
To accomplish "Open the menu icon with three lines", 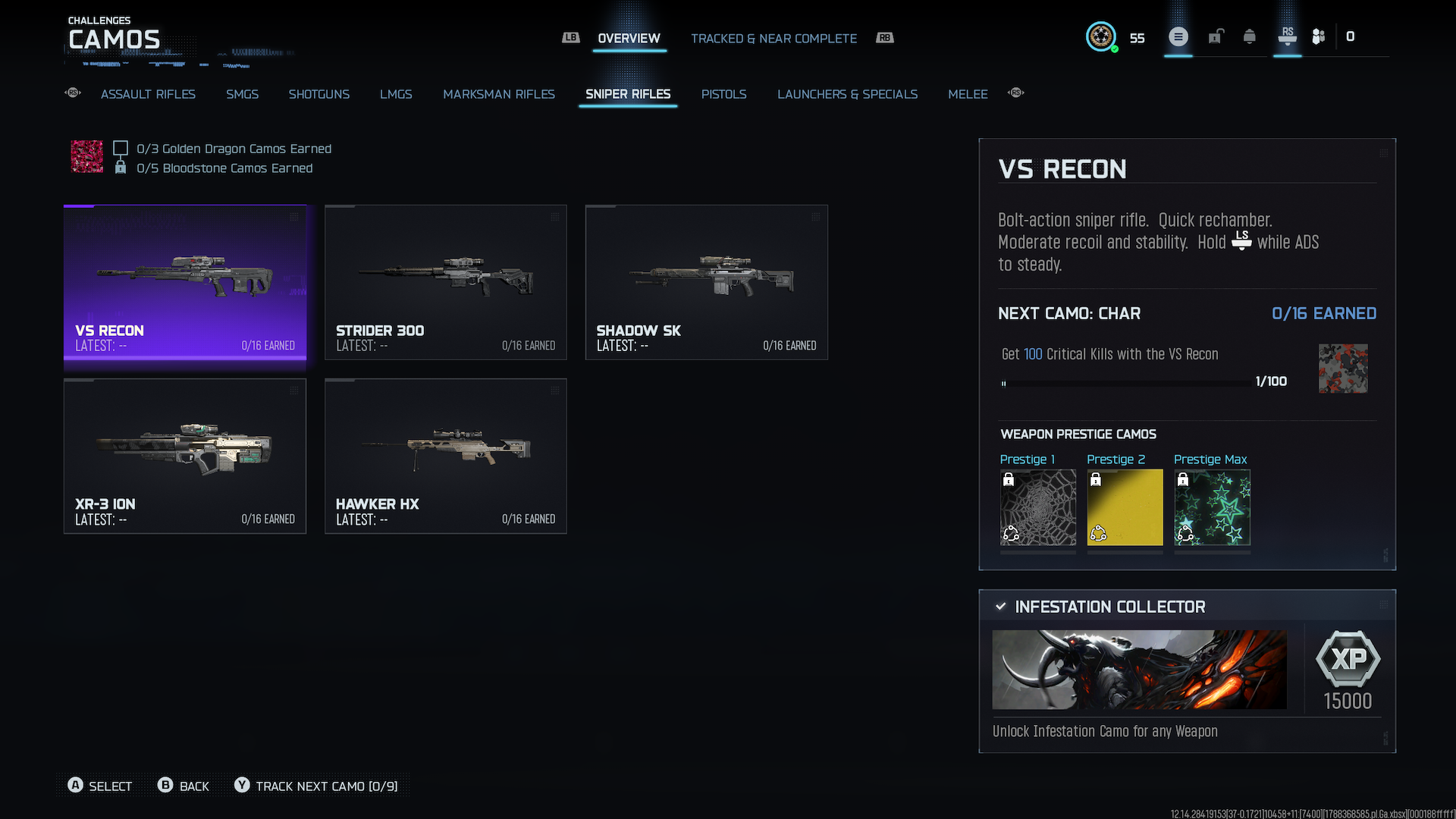I will 1178,36.
